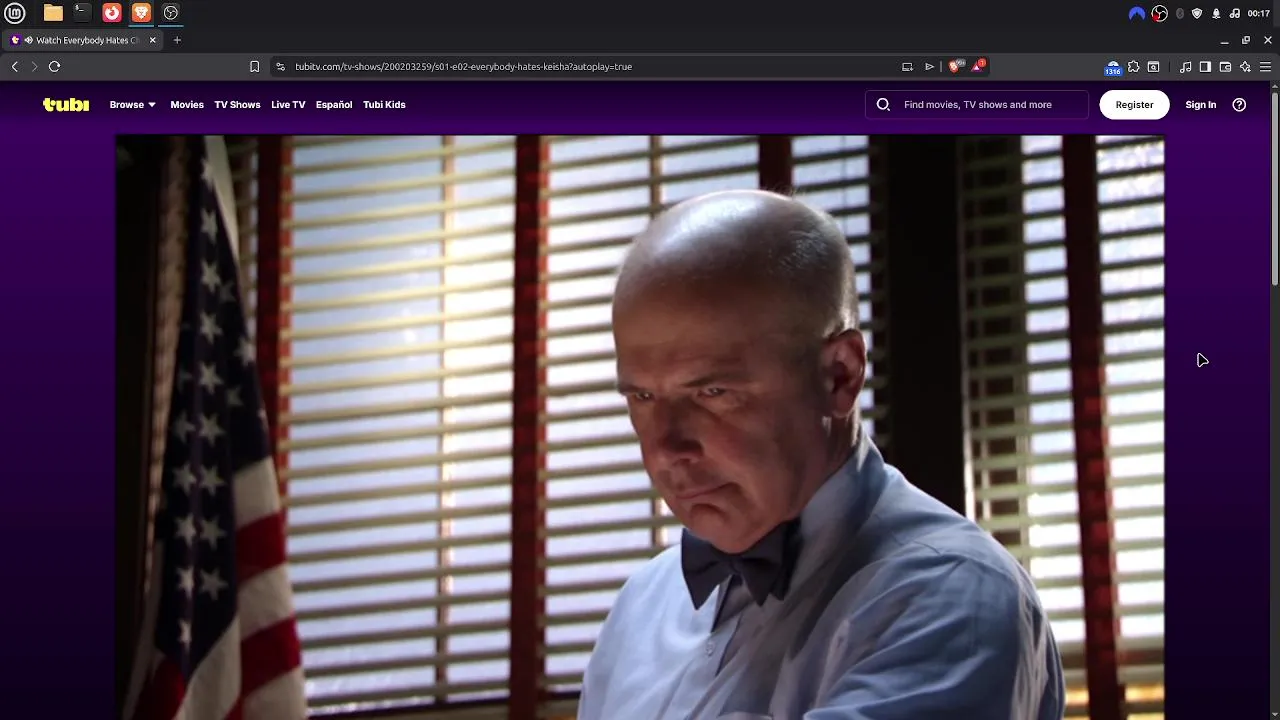Open a new browser tab
This screenshot has width=1280, height=720.
[177, 40]
